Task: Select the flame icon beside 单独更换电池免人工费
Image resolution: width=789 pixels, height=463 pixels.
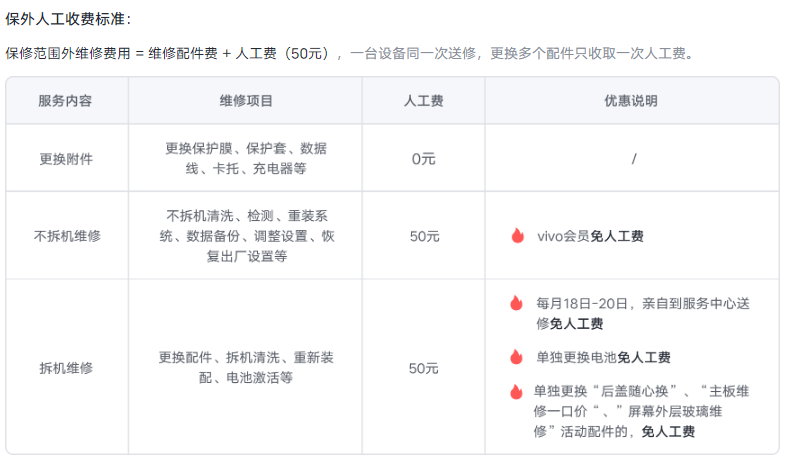Action: pos(517,357)
